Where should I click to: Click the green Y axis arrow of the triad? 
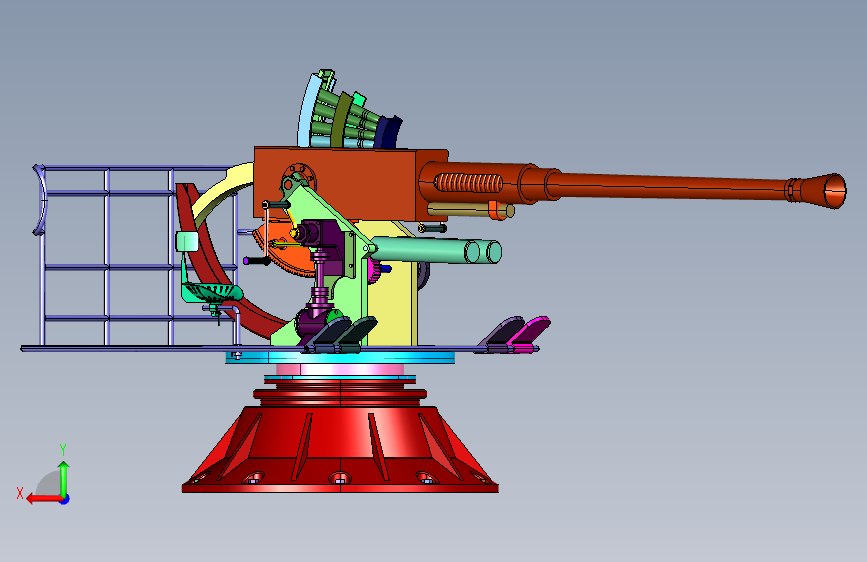coord(64,479)
